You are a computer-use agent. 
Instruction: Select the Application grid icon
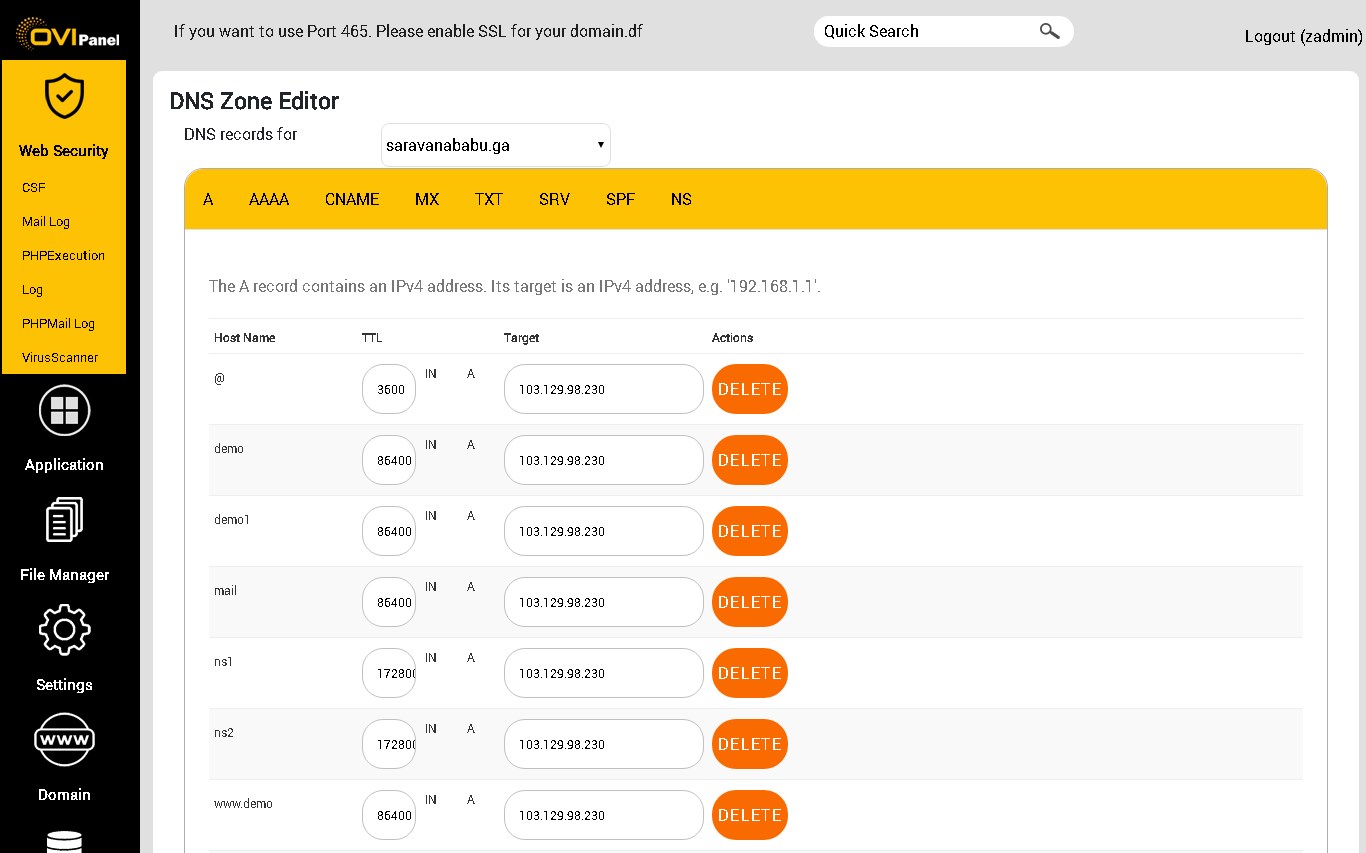pyautogui.click(x=64, y=410)
